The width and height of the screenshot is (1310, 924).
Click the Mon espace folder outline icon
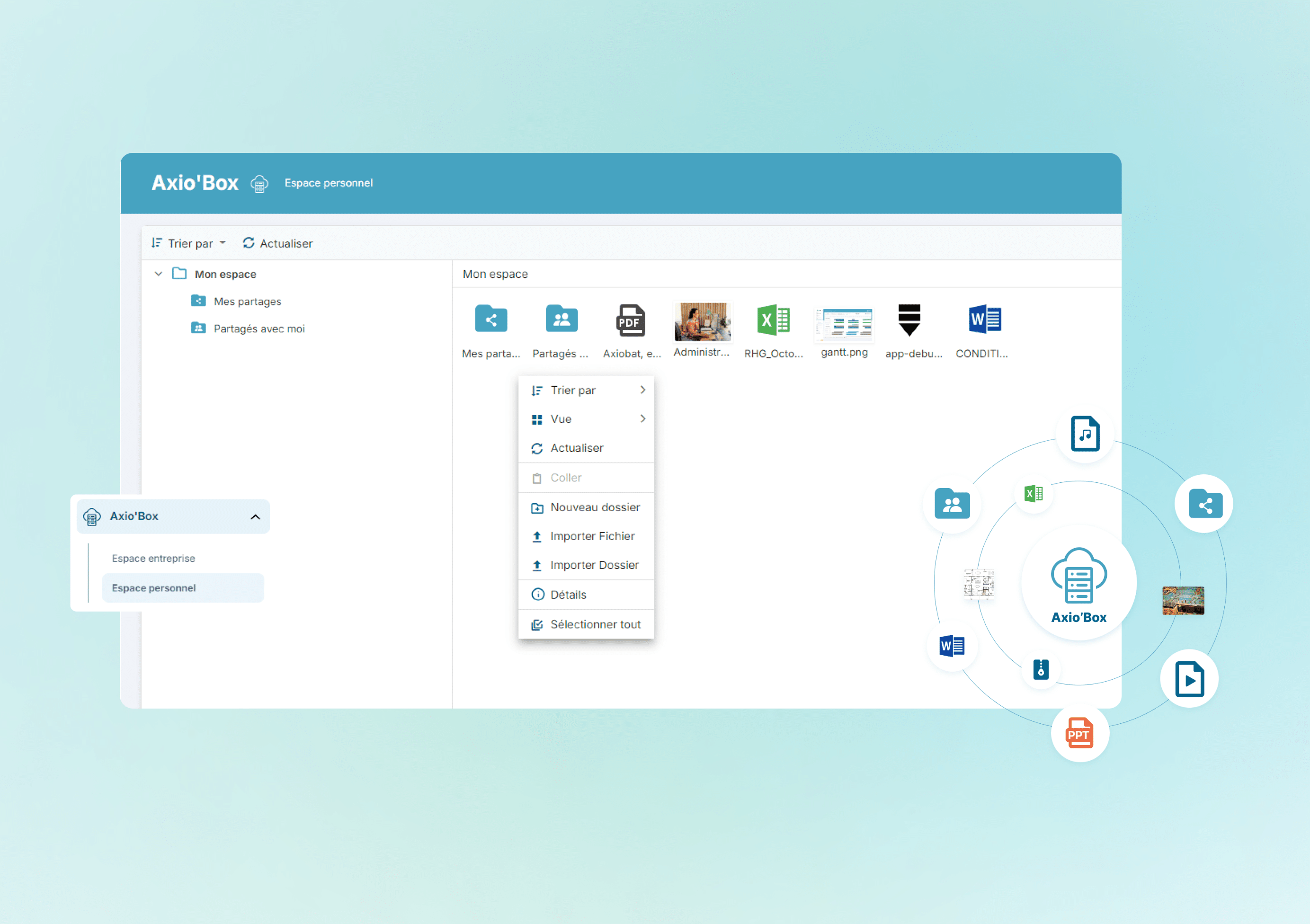click(179, 274)
